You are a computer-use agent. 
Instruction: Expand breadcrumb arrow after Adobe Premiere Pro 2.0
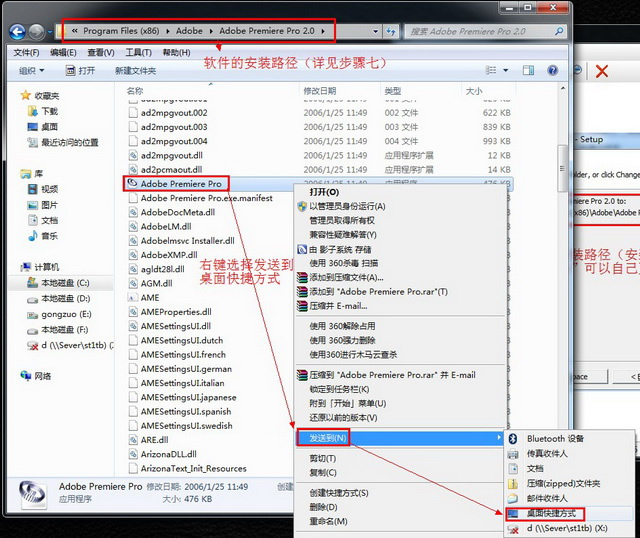coord(323,31)
